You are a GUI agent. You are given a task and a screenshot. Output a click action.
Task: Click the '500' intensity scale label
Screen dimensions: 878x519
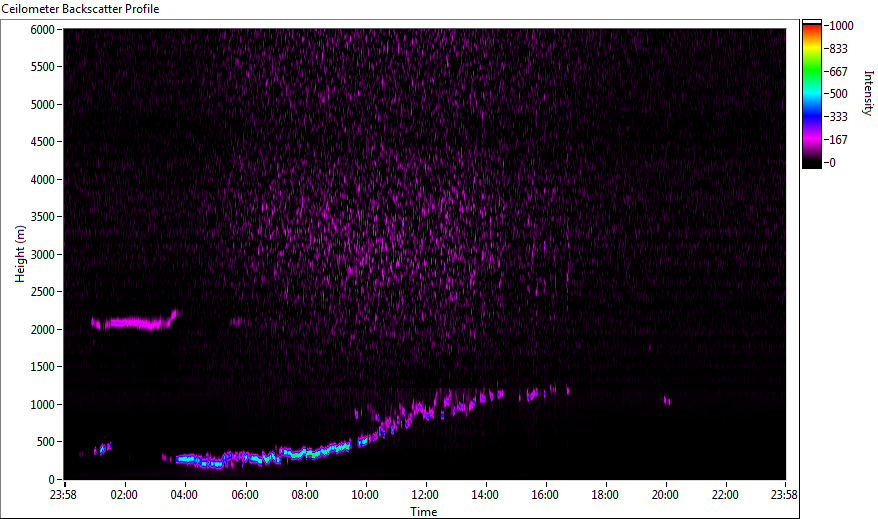(838, 94)
